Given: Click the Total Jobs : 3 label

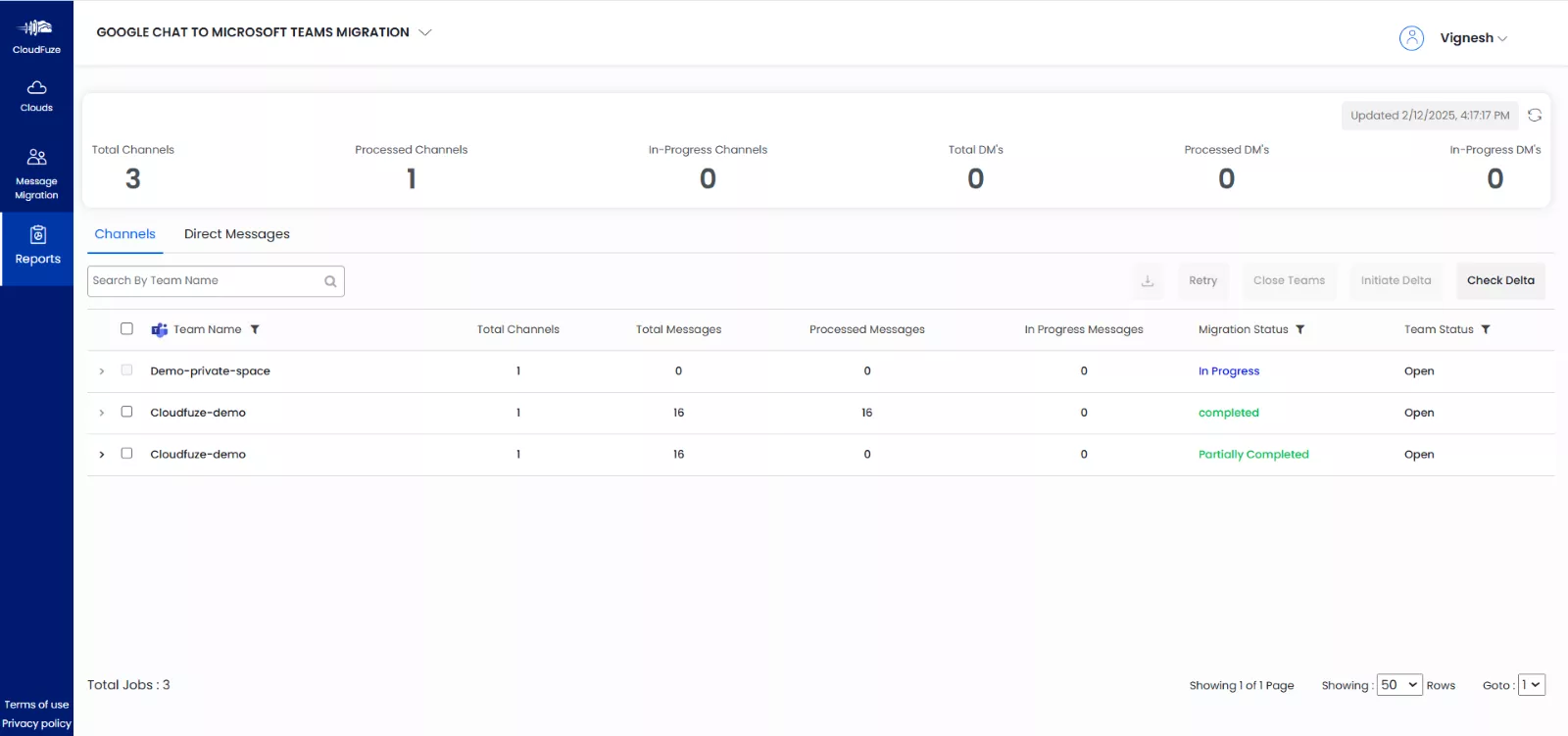Looking at the screenshot, I should coord(128,685).
